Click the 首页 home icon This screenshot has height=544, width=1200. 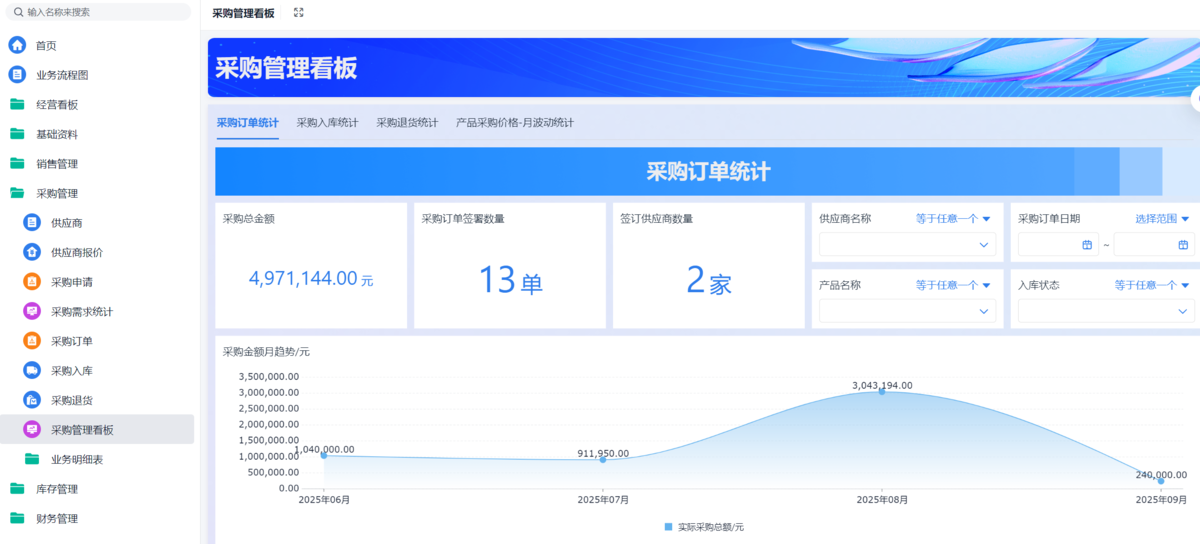click(x=17, y=45)
